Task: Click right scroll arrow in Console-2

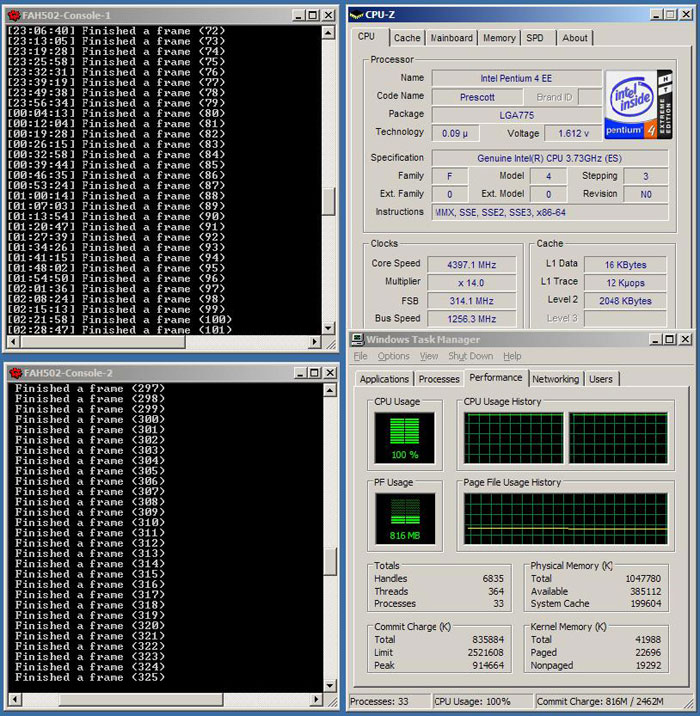Action: click(x=316, y=699)
